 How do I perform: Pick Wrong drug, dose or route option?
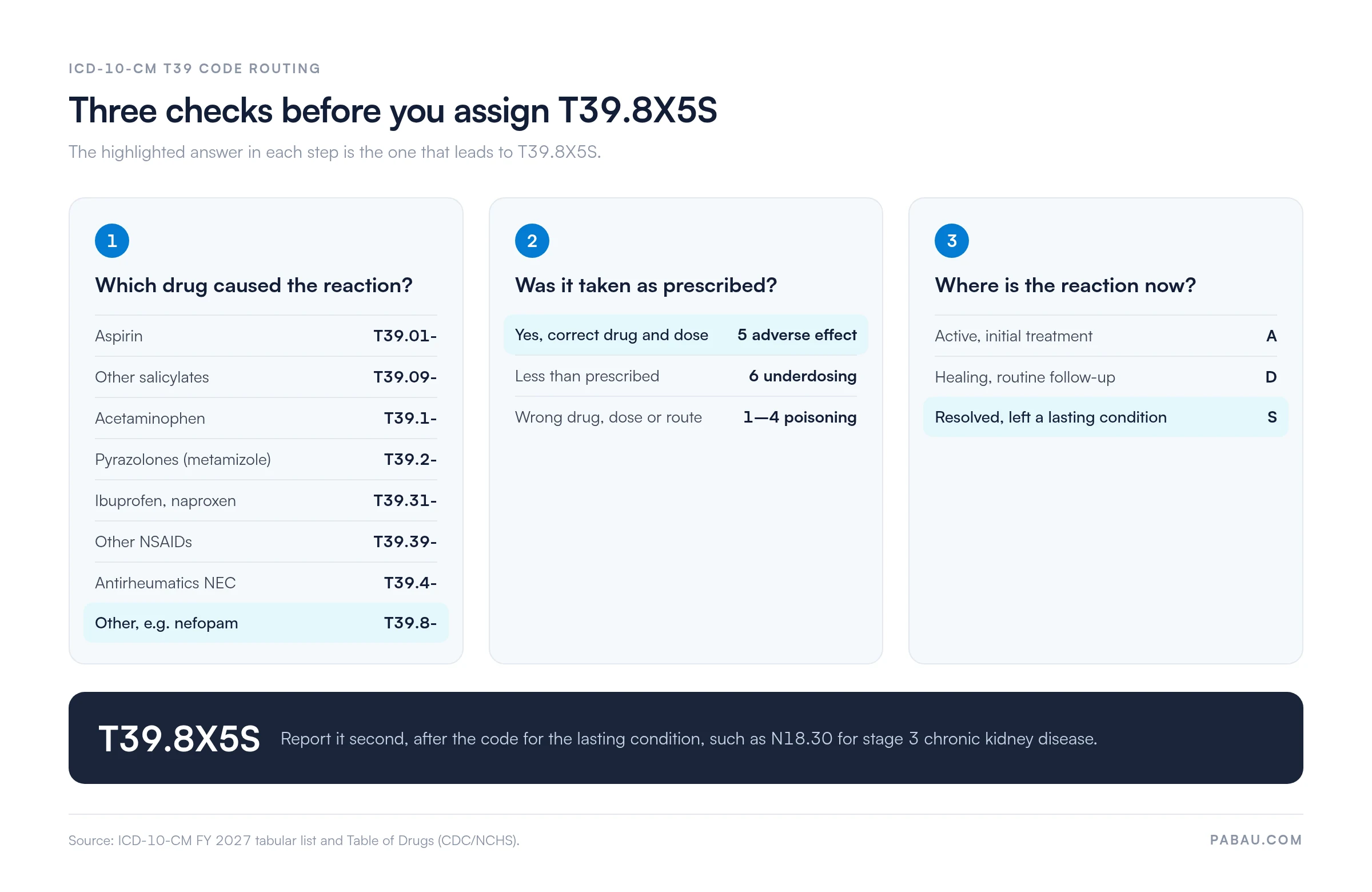point(685,417)
